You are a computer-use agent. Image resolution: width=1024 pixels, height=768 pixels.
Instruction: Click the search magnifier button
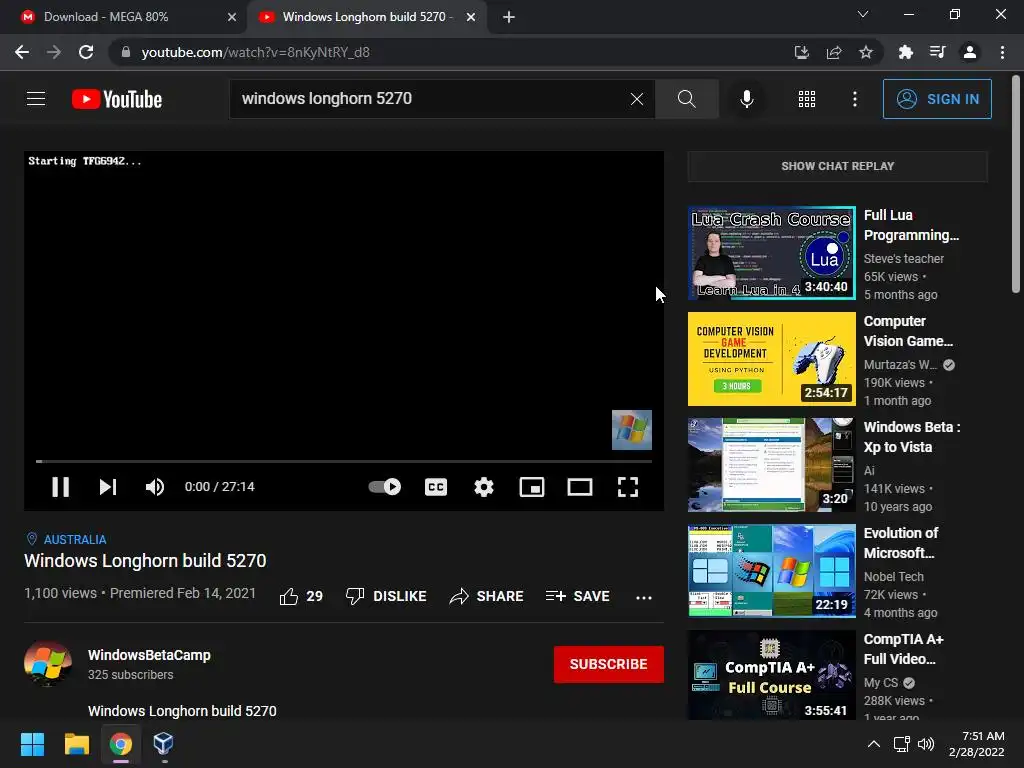point(686,99)
